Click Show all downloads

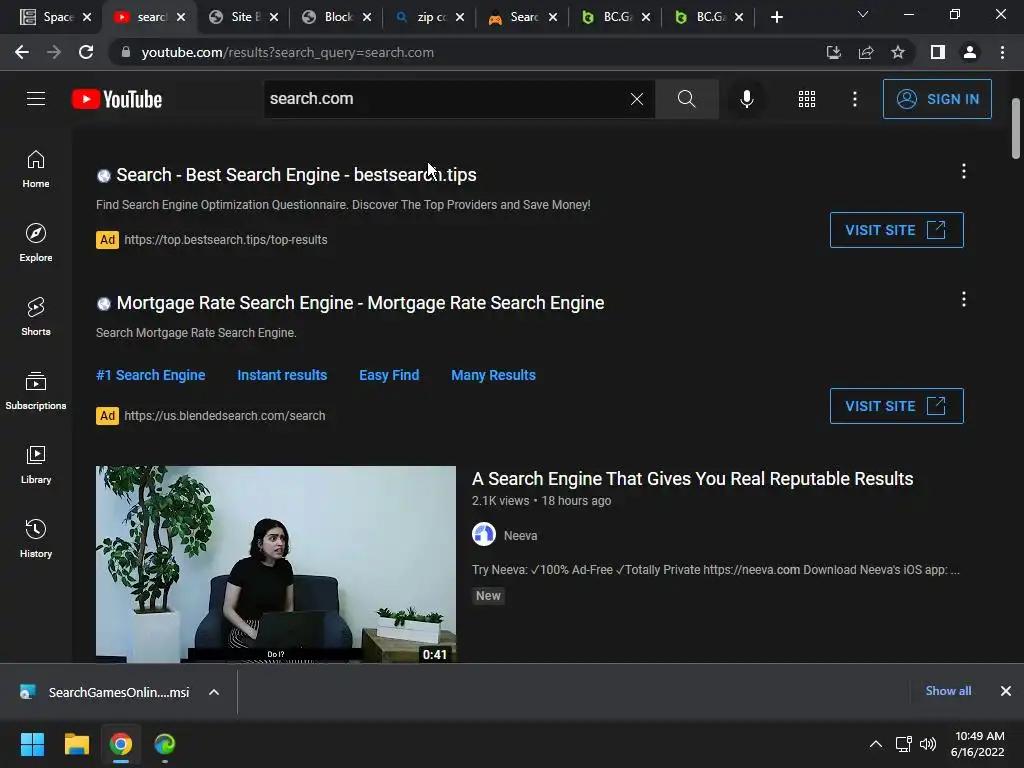point(948,691)
